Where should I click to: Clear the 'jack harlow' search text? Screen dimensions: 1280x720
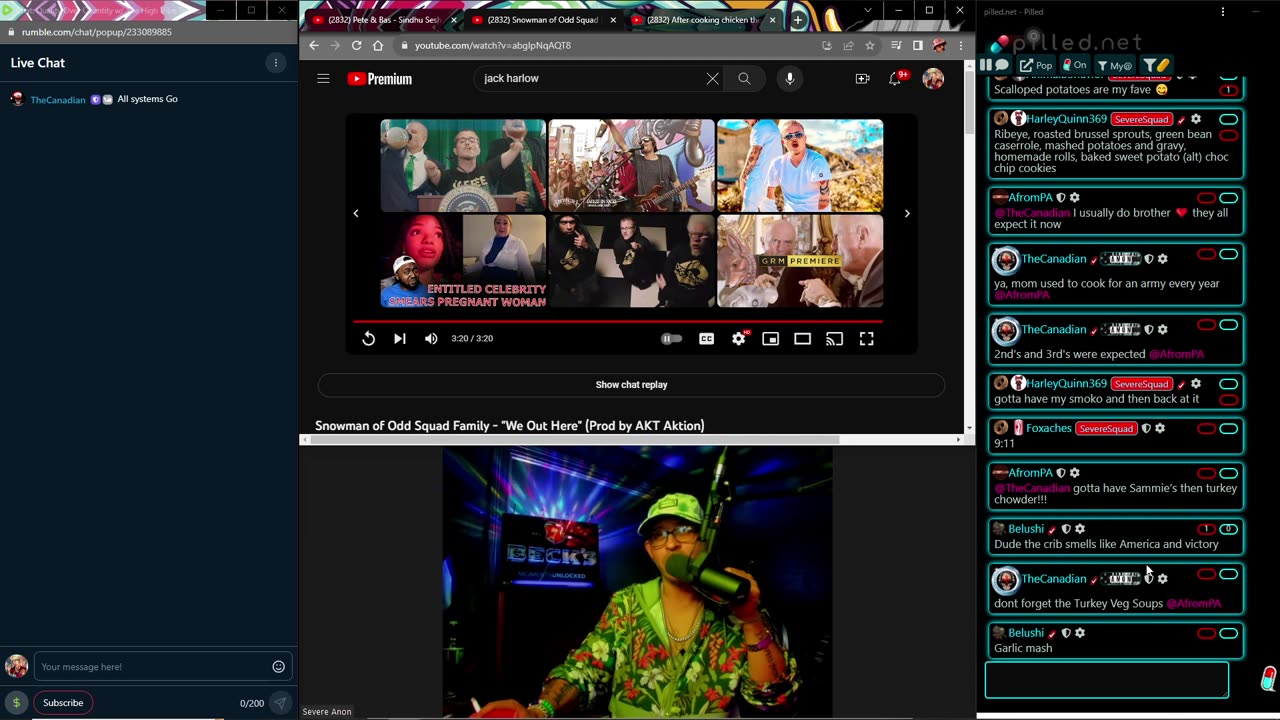pos(712,78)
